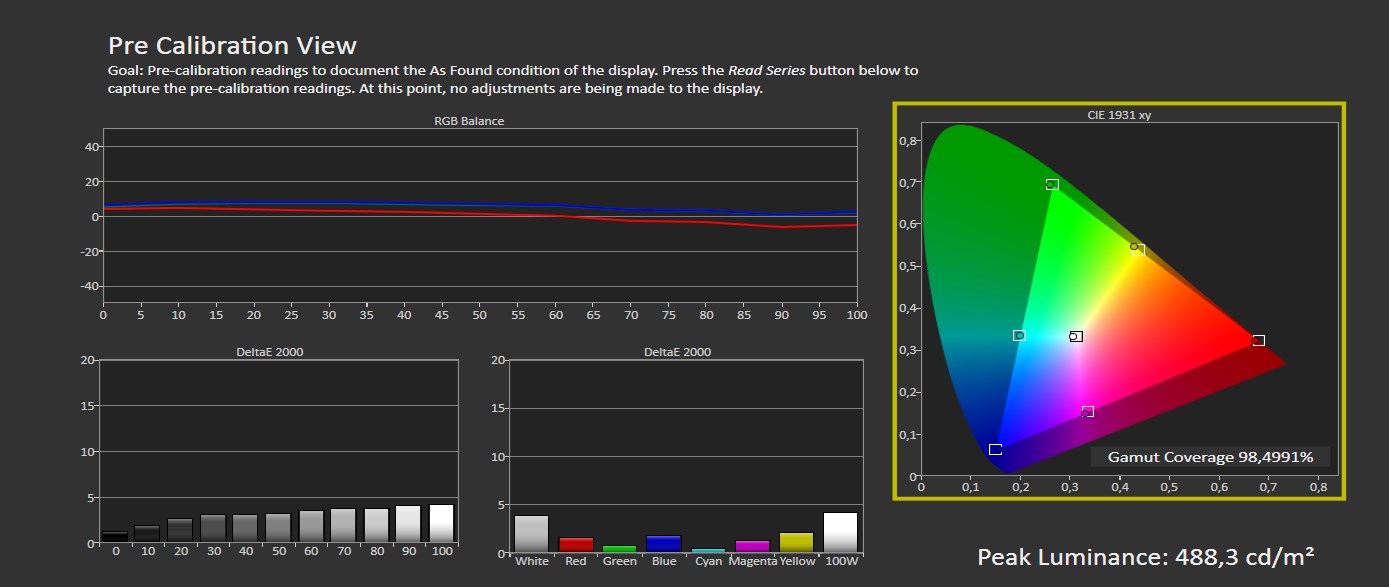Screen dimensions: 1389x587
Task: Select the White bar in the color DeltaE chart
Action: point(531,534)
